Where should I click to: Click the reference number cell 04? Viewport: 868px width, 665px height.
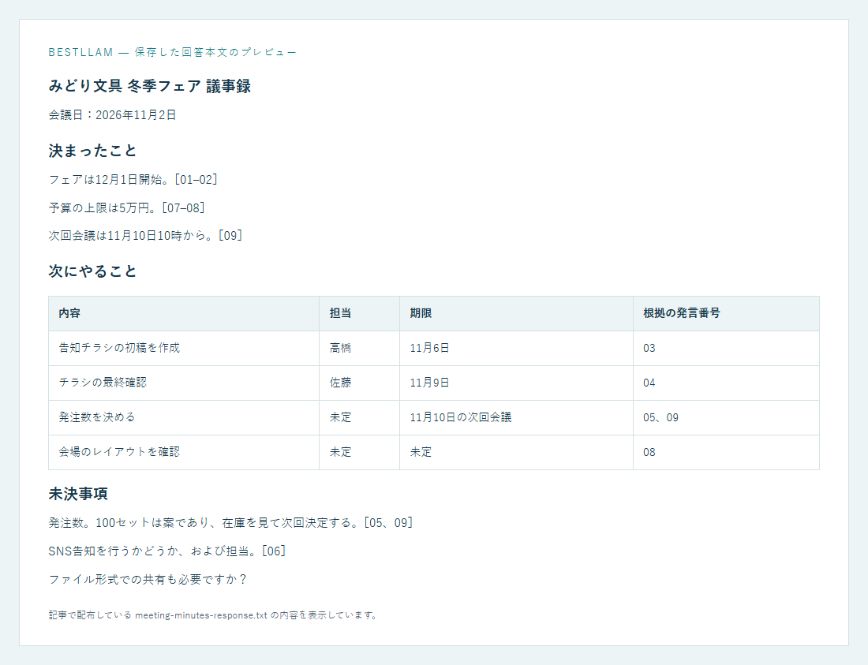pyautogui.click(x=726, y=383)
